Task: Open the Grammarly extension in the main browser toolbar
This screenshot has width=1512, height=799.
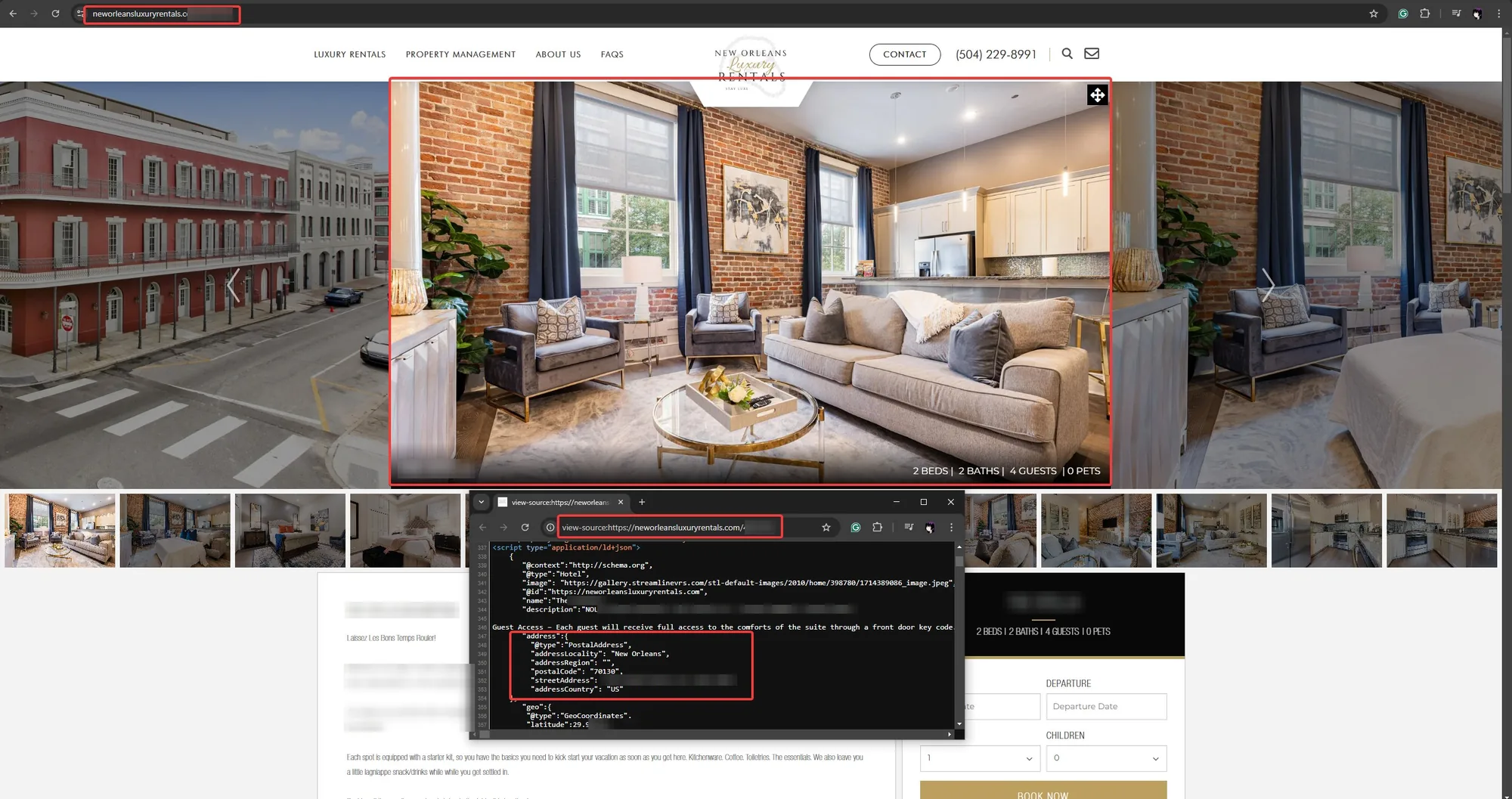Action: 1403,14
